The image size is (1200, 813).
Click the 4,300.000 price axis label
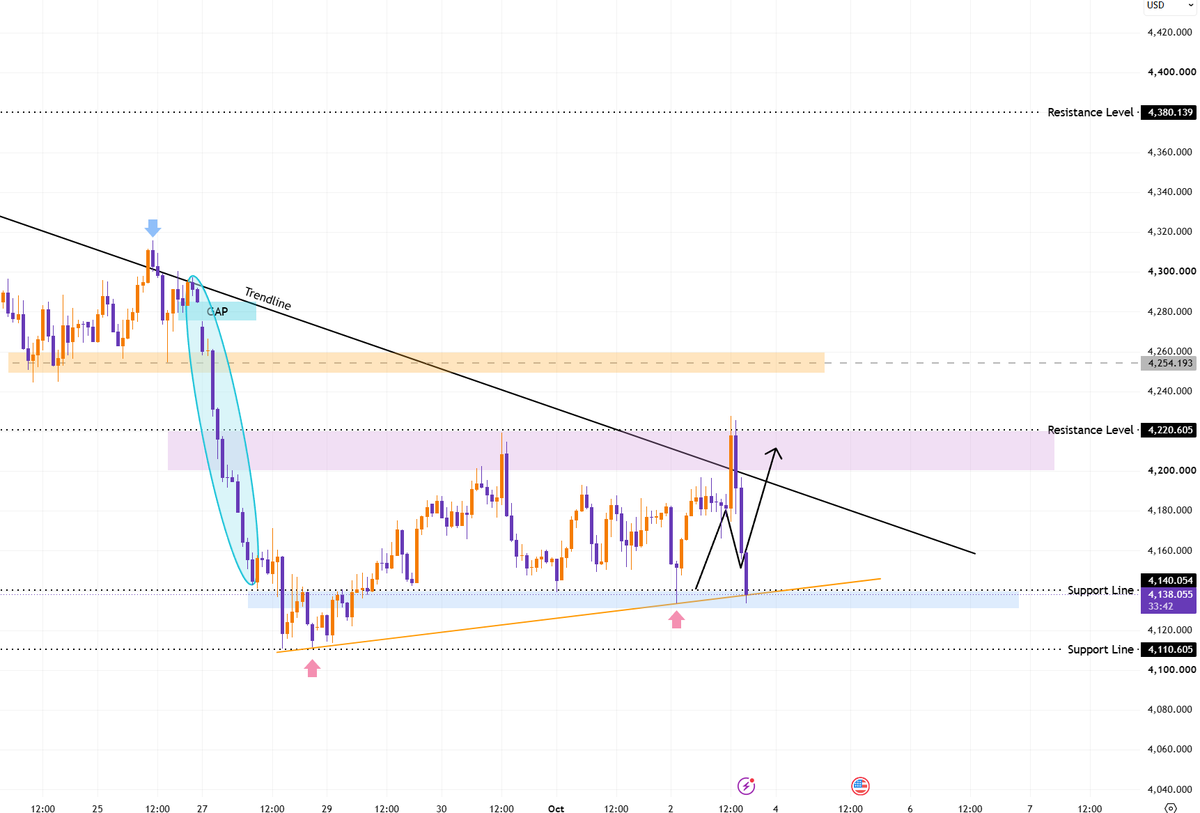click(1170, 271)
